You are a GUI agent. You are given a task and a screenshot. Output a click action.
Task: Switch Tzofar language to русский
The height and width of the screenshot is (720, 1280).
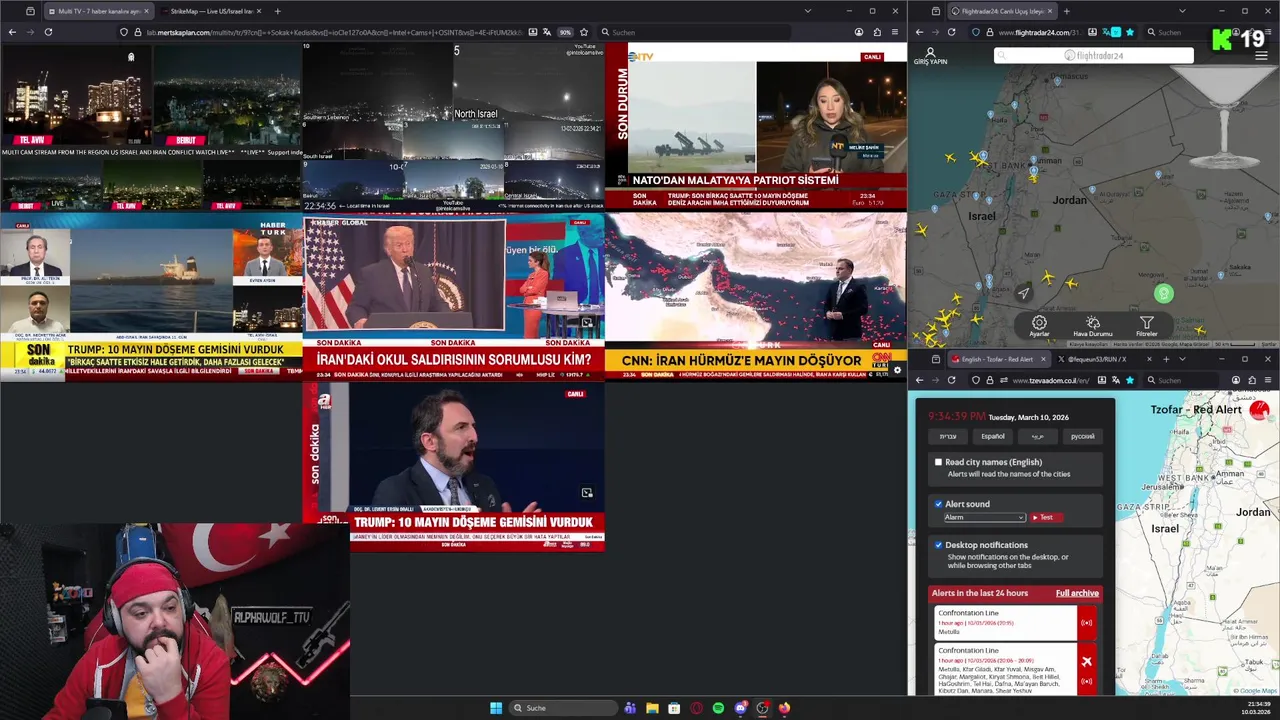(x=1083, y=436)
